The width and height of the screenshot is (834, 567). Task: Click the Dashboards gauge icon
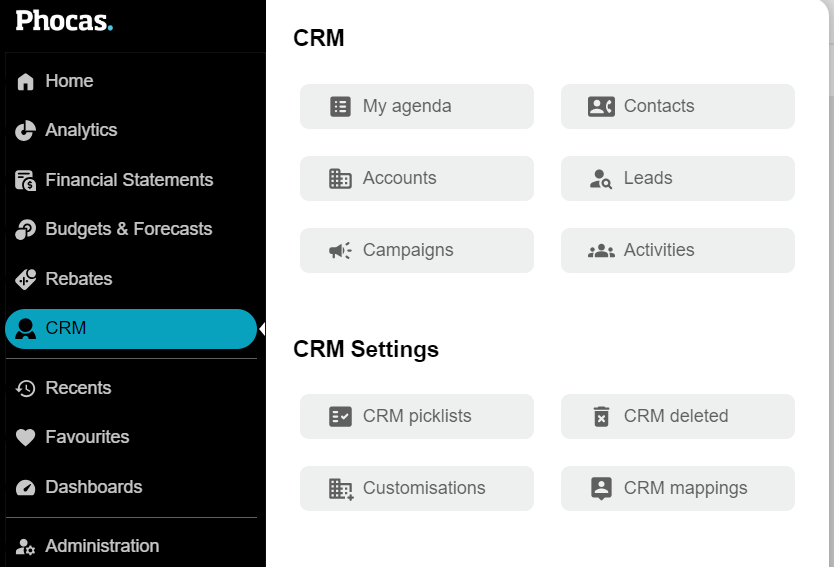[x=26, y=488]
